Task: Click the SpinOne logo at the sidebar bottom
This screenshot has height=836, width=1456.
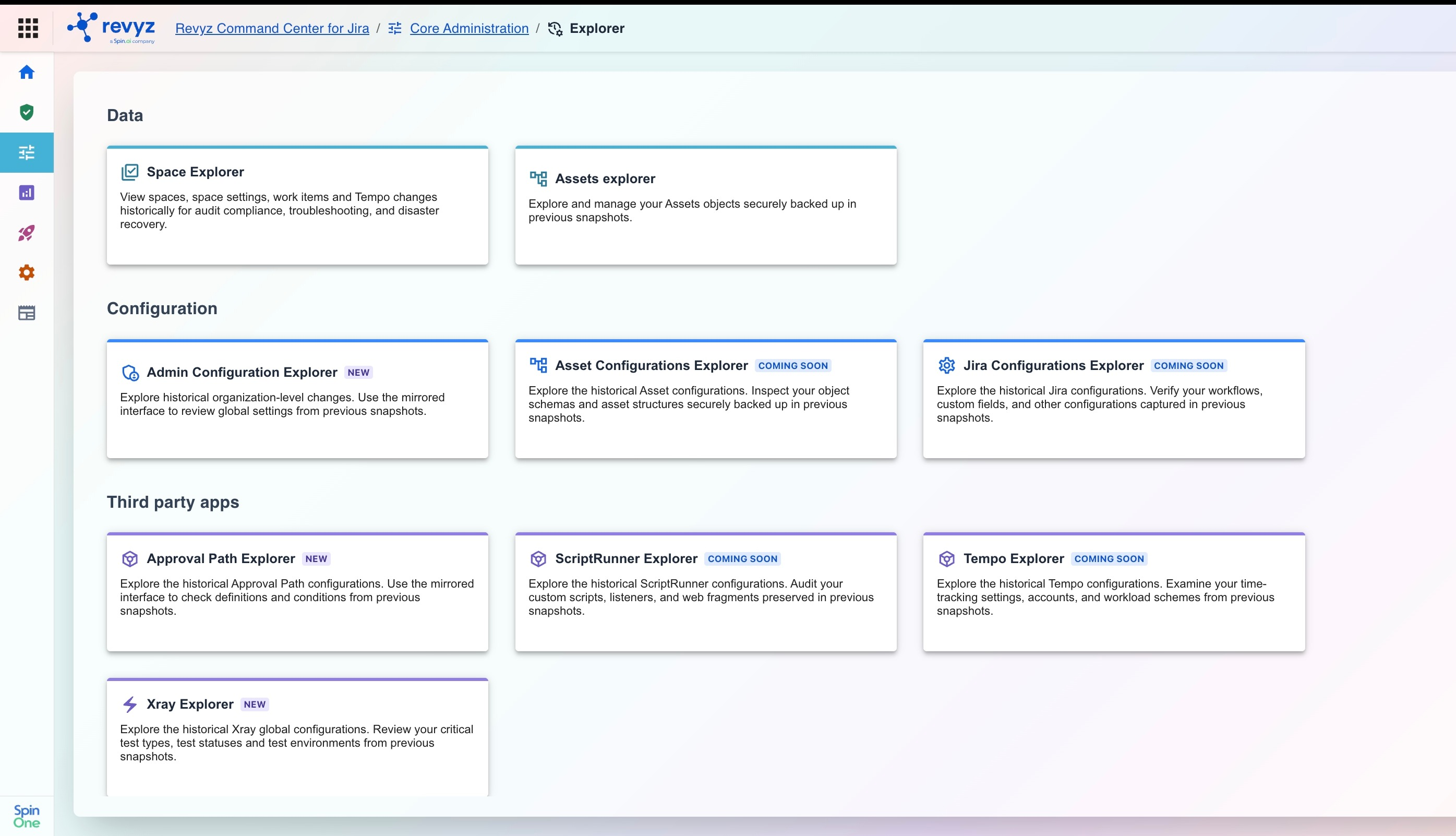Action: click(x=27, y=816)
